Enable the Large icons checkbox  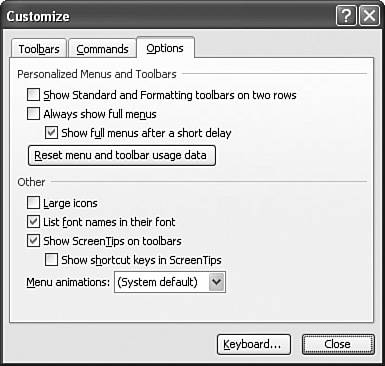[33, 203]
